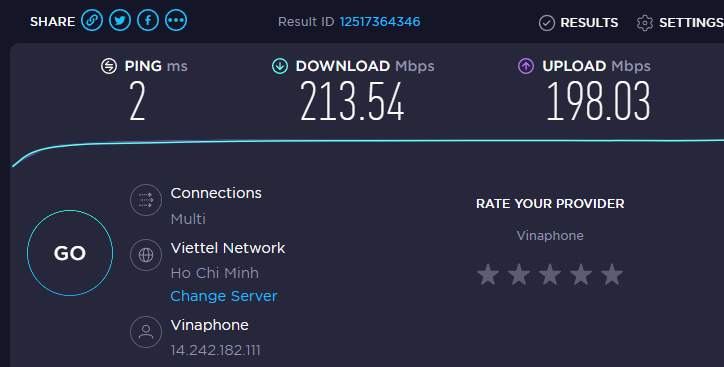Start a new test with GO
Viewport: 724px width, 367px height.
point(70,253)
